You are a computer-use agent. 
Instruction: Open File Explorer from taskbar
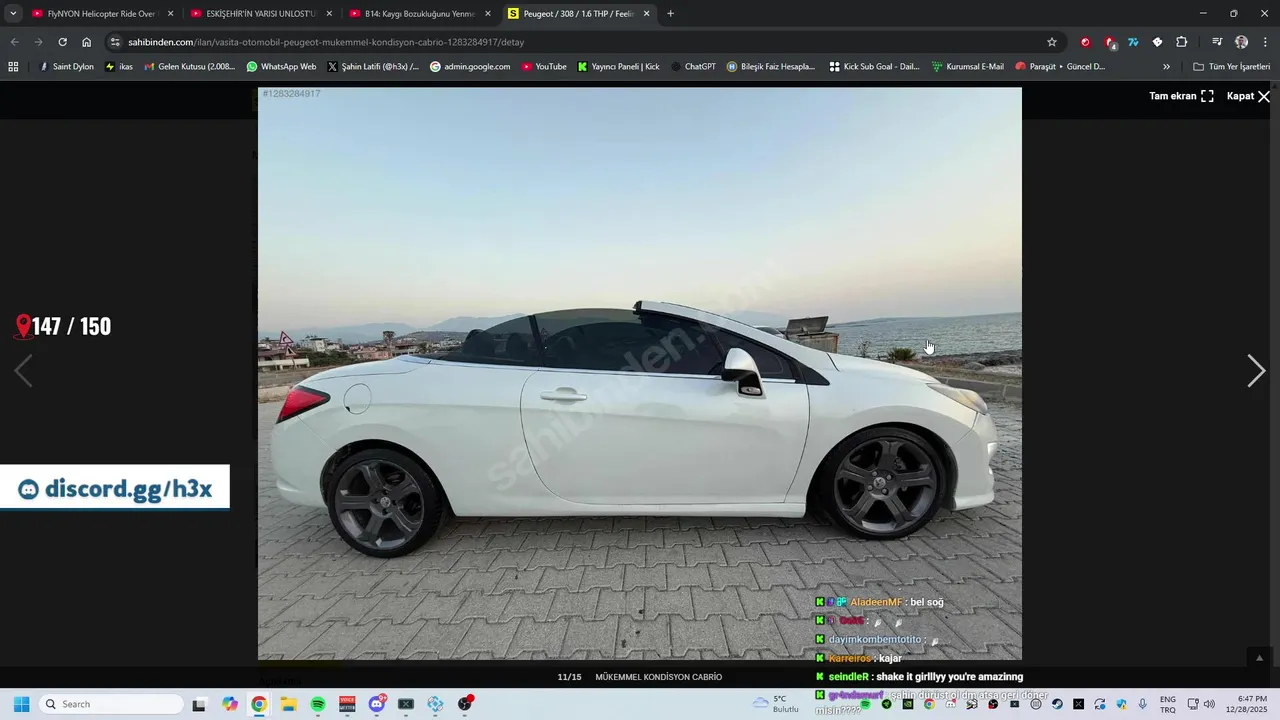288,704
